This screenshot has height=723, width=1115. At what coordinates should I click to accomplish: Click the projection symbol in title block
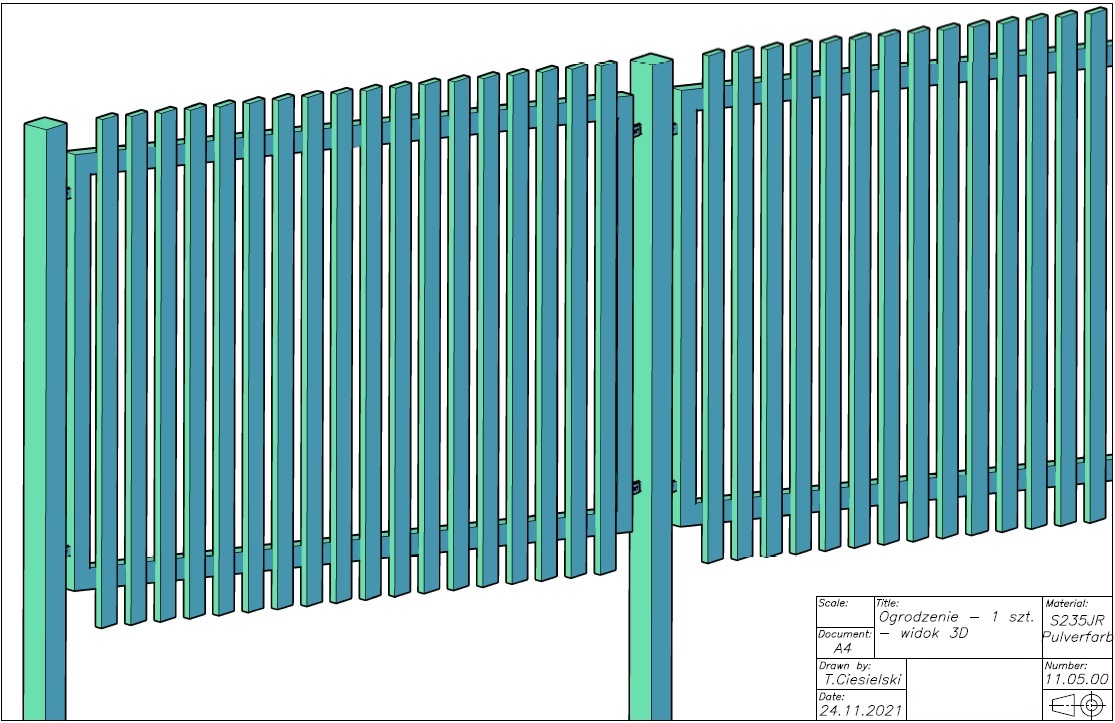1077,705
